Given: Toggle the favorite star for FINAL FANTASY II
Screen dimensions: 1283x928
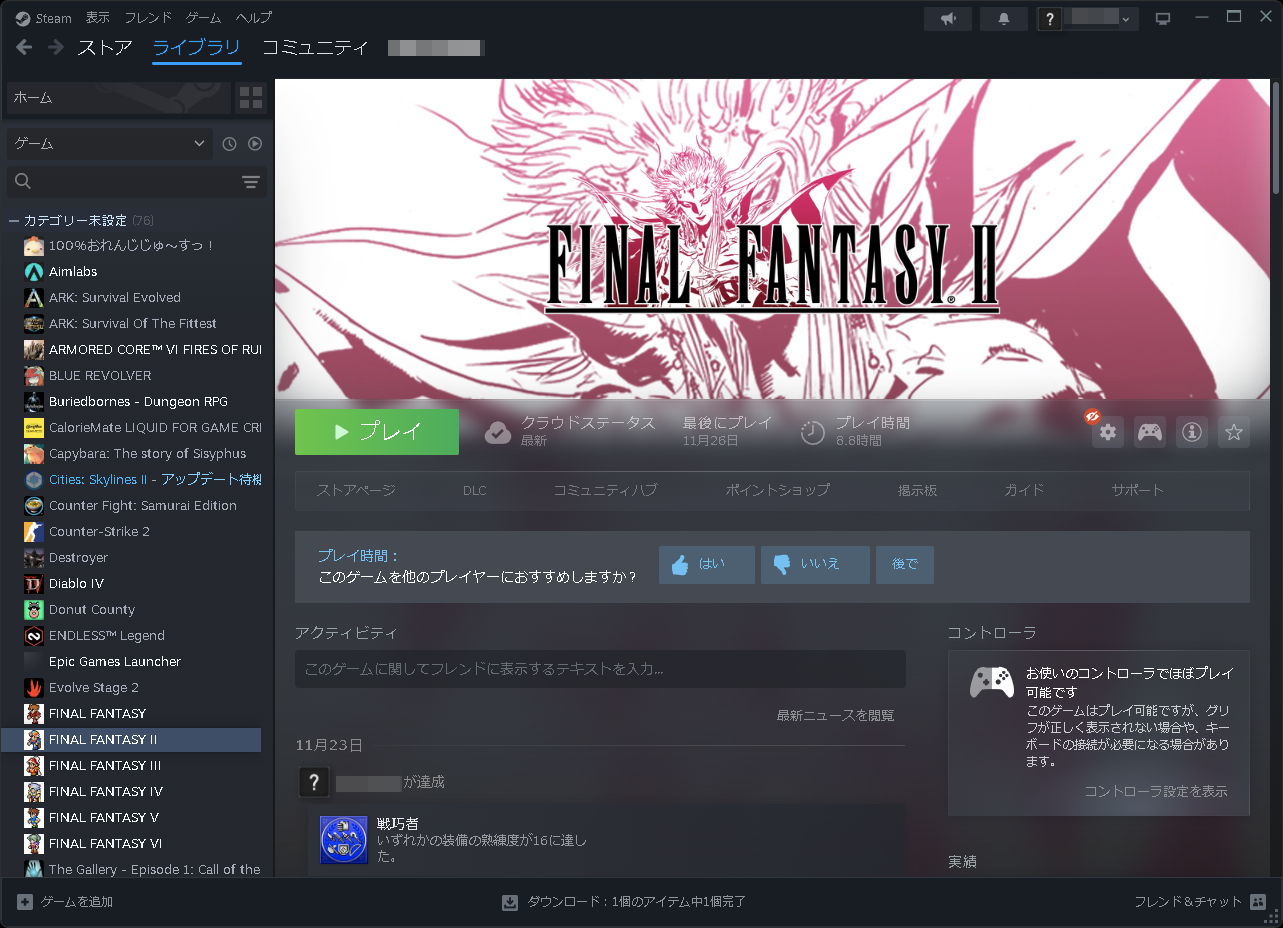Looking at the screenshot, I should tap(1233, 432).
